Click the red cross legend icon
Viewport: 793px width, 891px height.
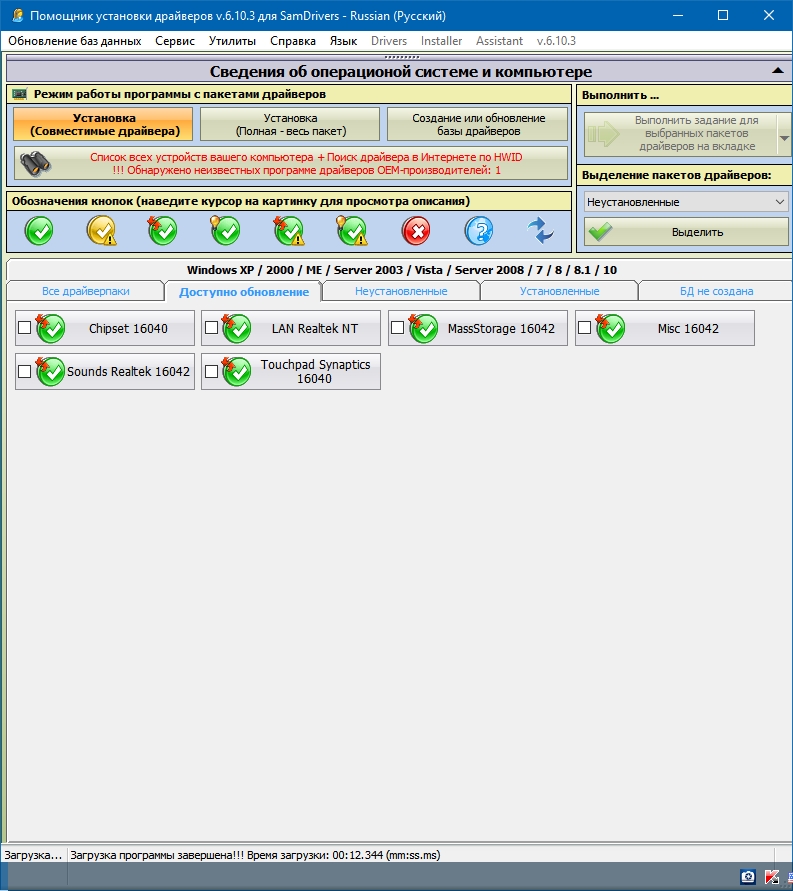tap(416, 231)
